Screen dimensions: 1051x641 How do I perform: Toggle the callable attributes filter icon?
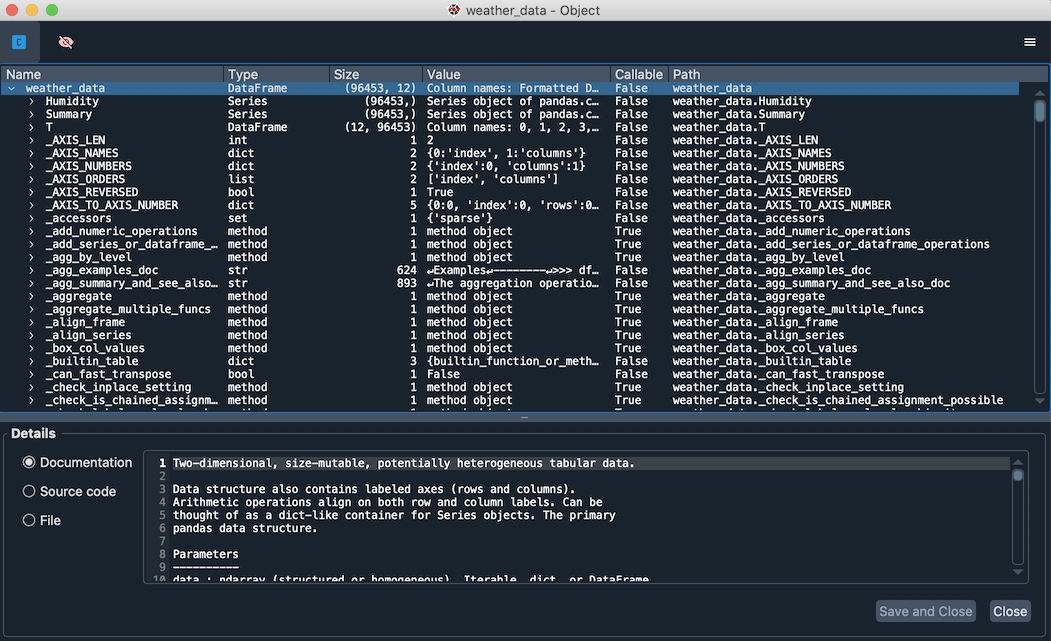point(18,42)
